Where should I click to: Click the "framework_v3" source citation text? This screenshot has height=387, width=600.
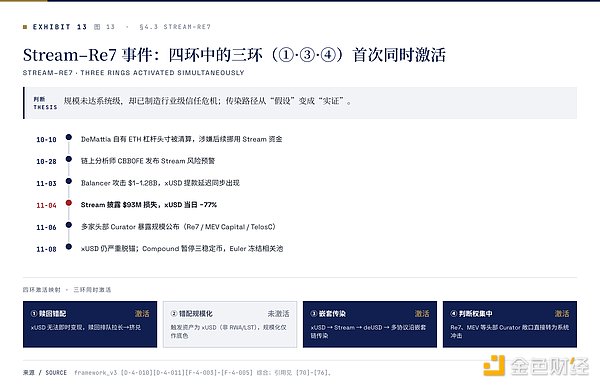tap(202, 372)
